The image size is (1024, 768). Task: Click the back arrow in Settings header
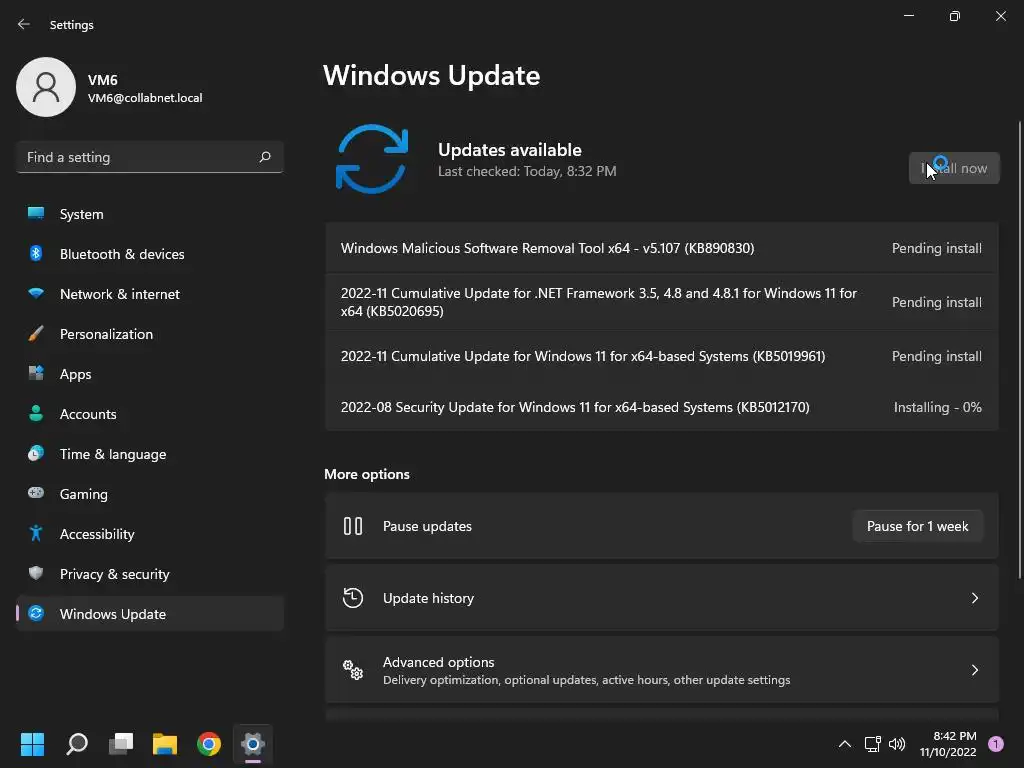[24, 24]
